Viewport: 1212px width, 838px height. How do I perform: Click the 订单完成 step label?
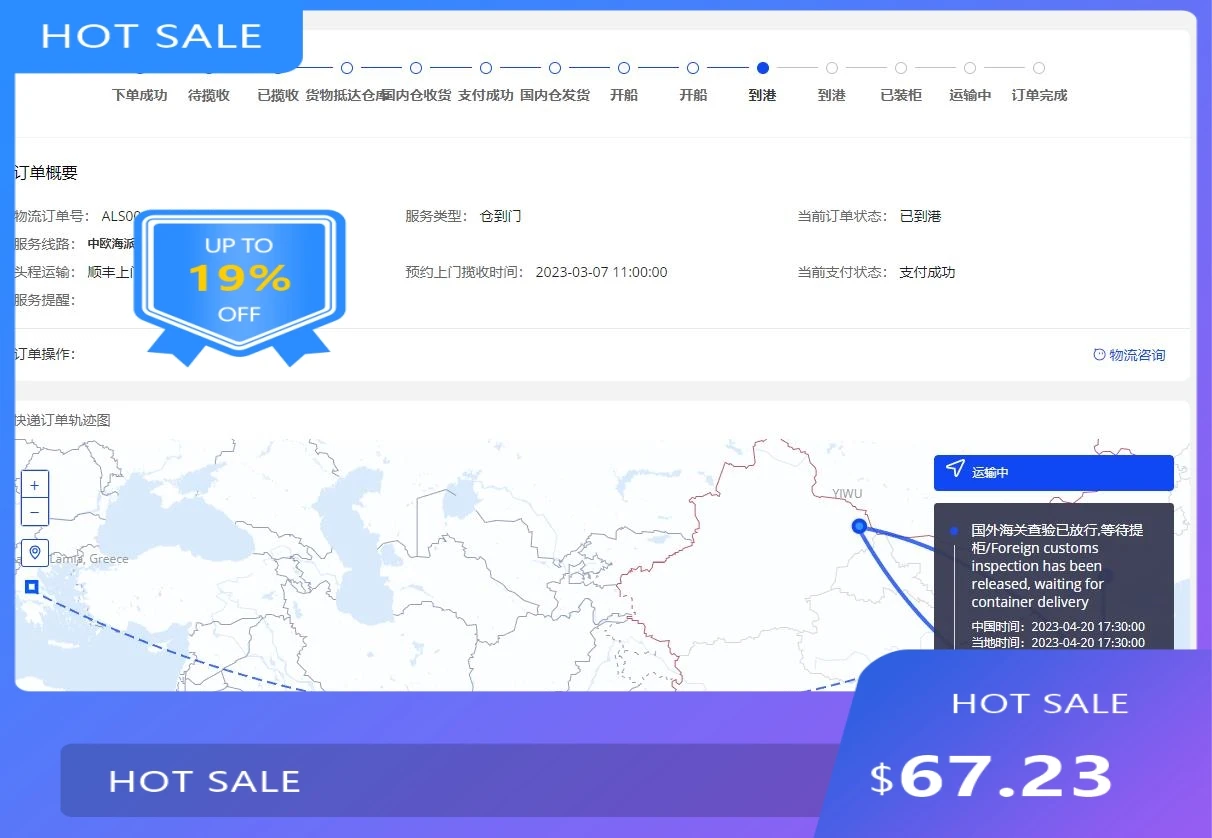[1039, 96]
